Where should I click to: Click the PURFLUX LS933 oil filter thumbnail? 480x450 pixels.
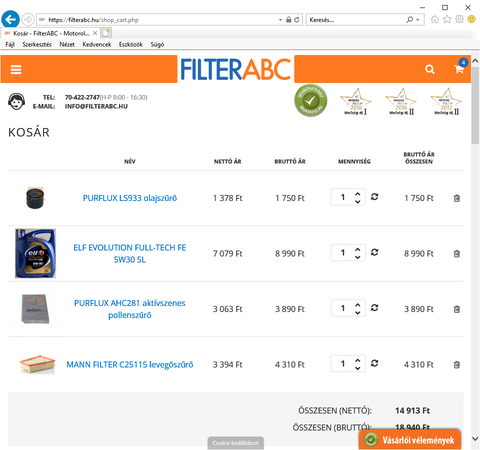pyautogui.click(x=35, y=198)
